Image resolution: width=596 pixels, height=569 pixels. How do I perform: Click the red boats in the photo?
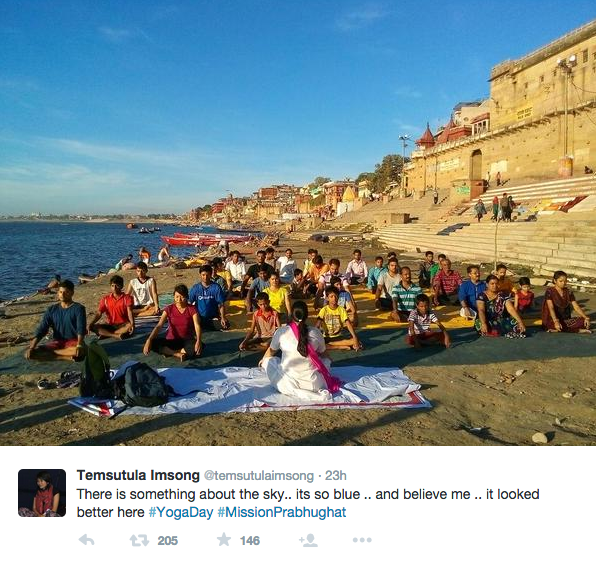(x=205, y=239)
